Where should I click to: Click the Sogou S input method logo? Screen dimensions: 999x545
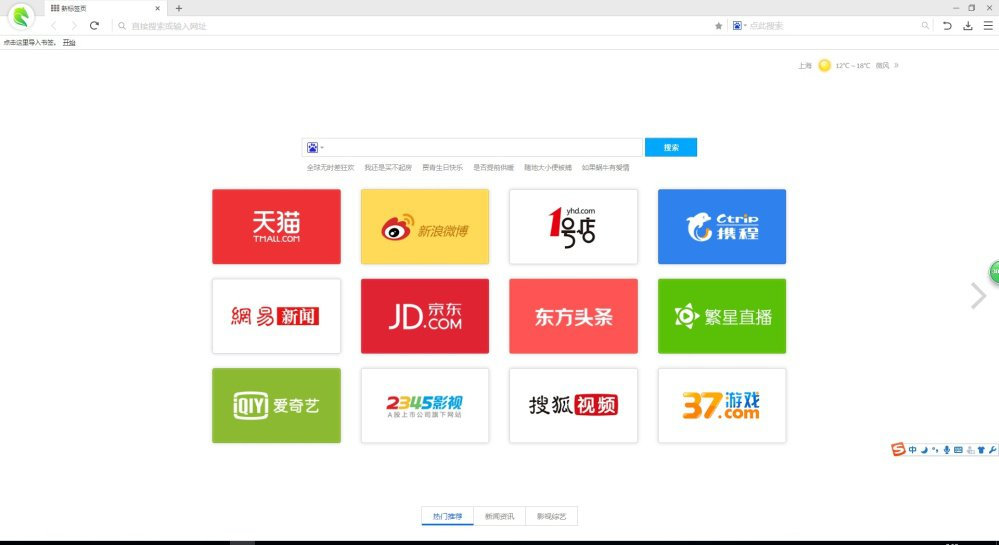point(898,449)
